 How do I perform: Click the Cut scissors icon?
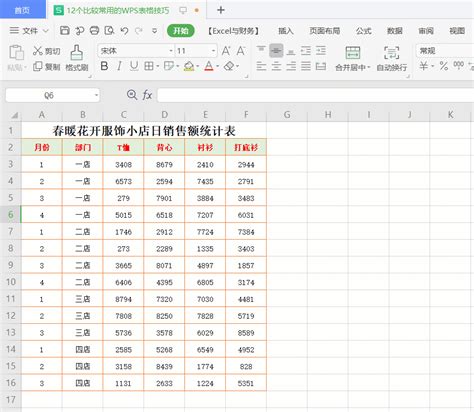pos(38,51)
